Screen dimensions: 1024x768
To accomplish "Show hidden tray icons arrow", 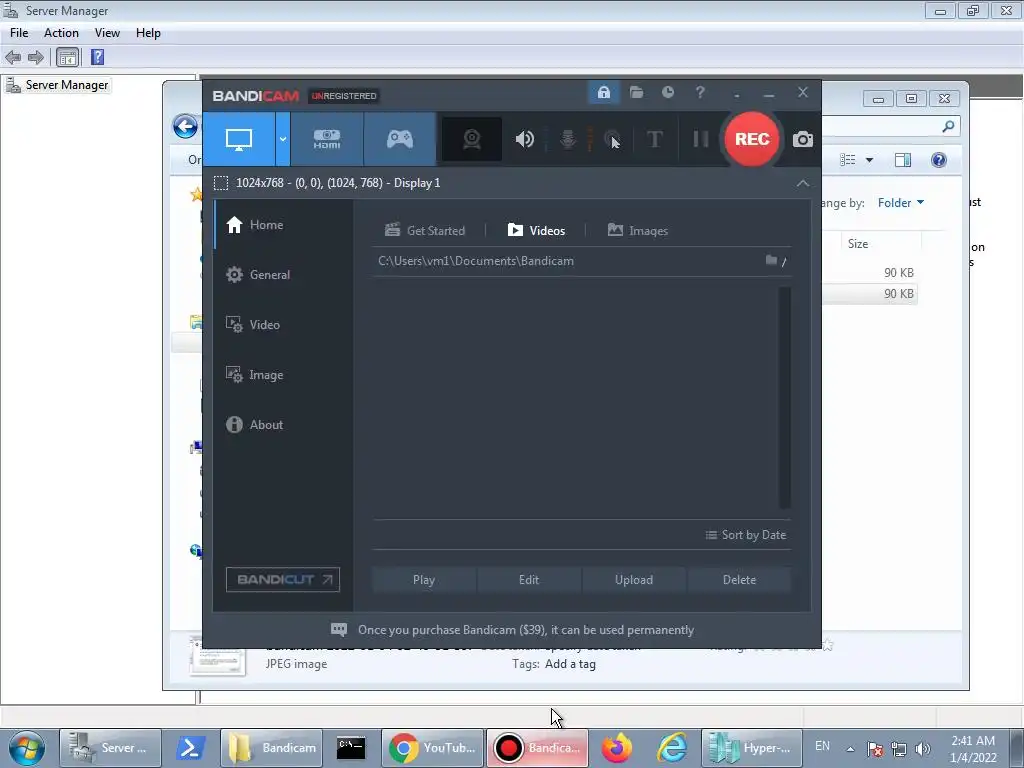I will (850, 749).
